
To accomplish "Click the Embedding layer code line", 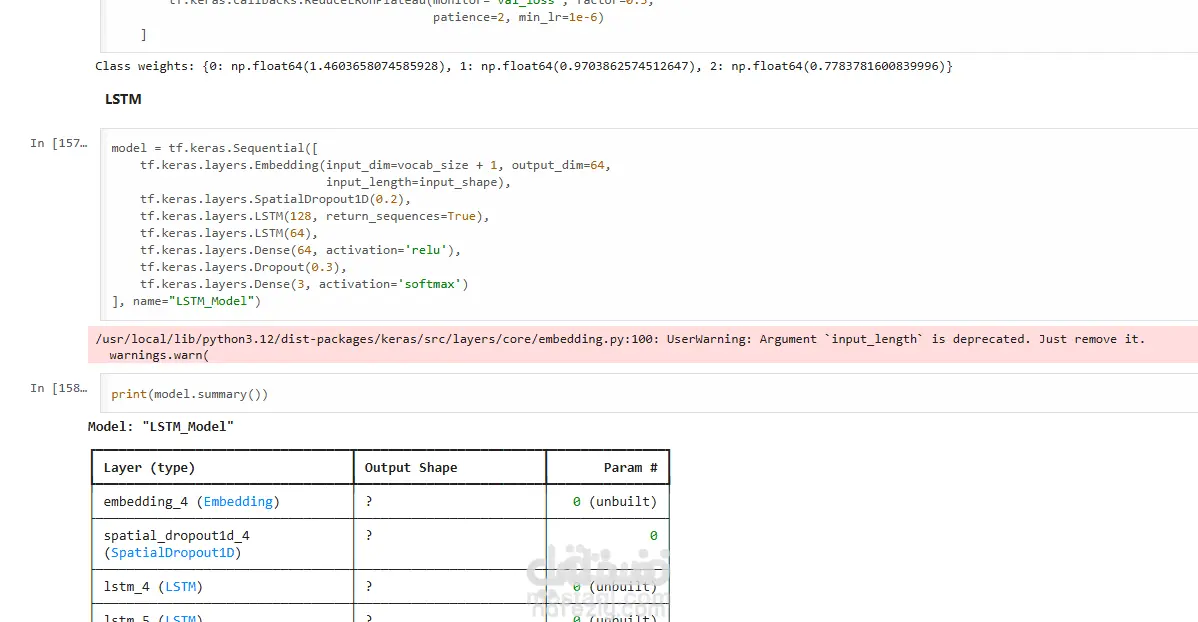I will (x=375, y=165).
